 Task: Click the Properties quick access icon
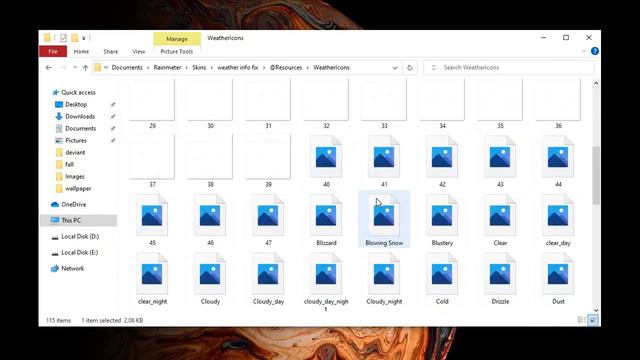63,38
